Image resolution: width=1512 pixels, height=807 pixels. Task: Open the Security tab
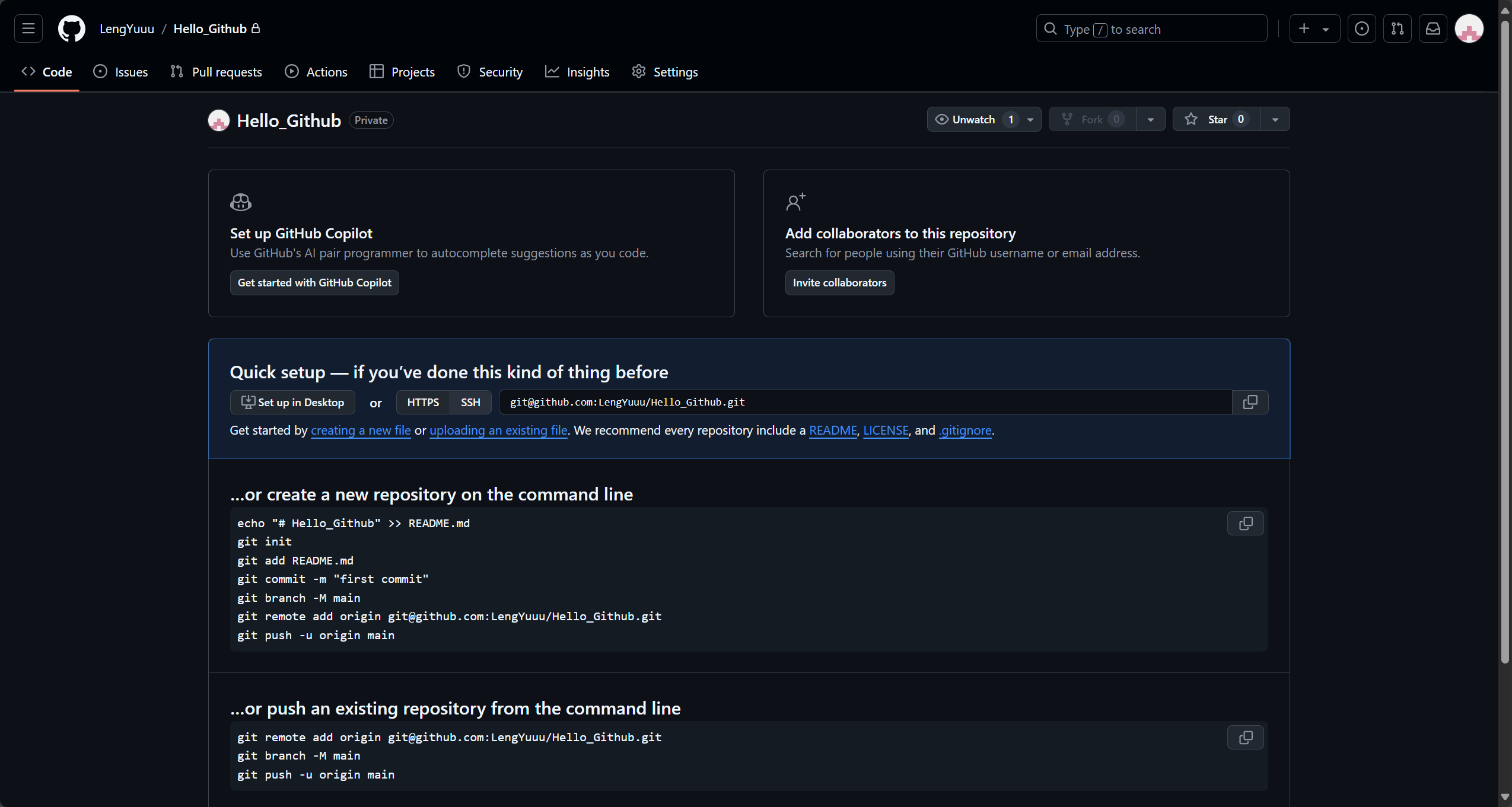[x=490, y=72]
